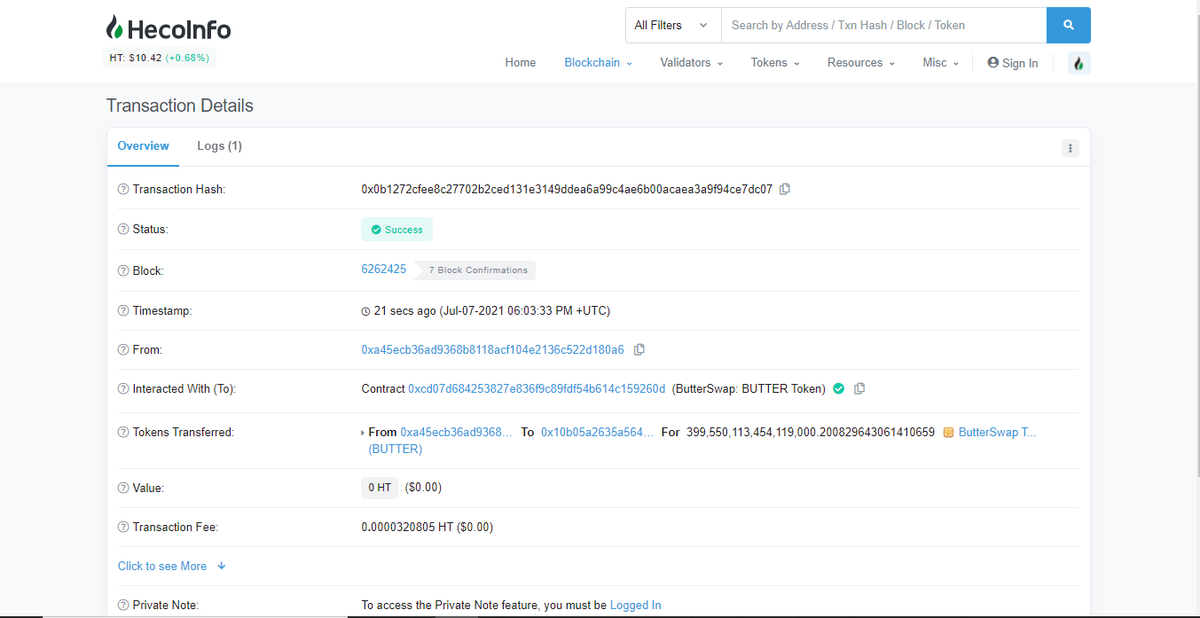
Task: Click help icon next to Transaction Hash
Action: coord(123,190)
